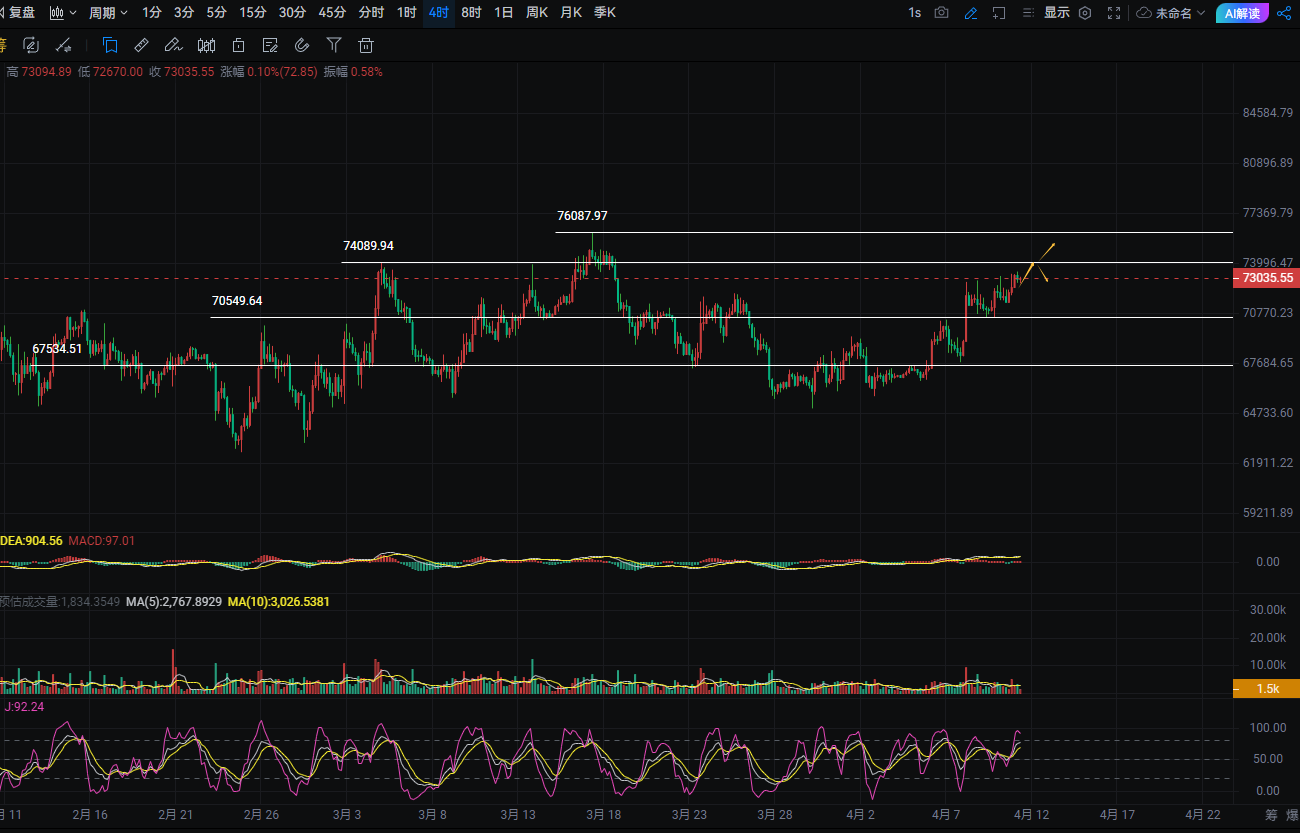
Task: Toggle the blue bookmark flag tool
Action: (110, 46)
